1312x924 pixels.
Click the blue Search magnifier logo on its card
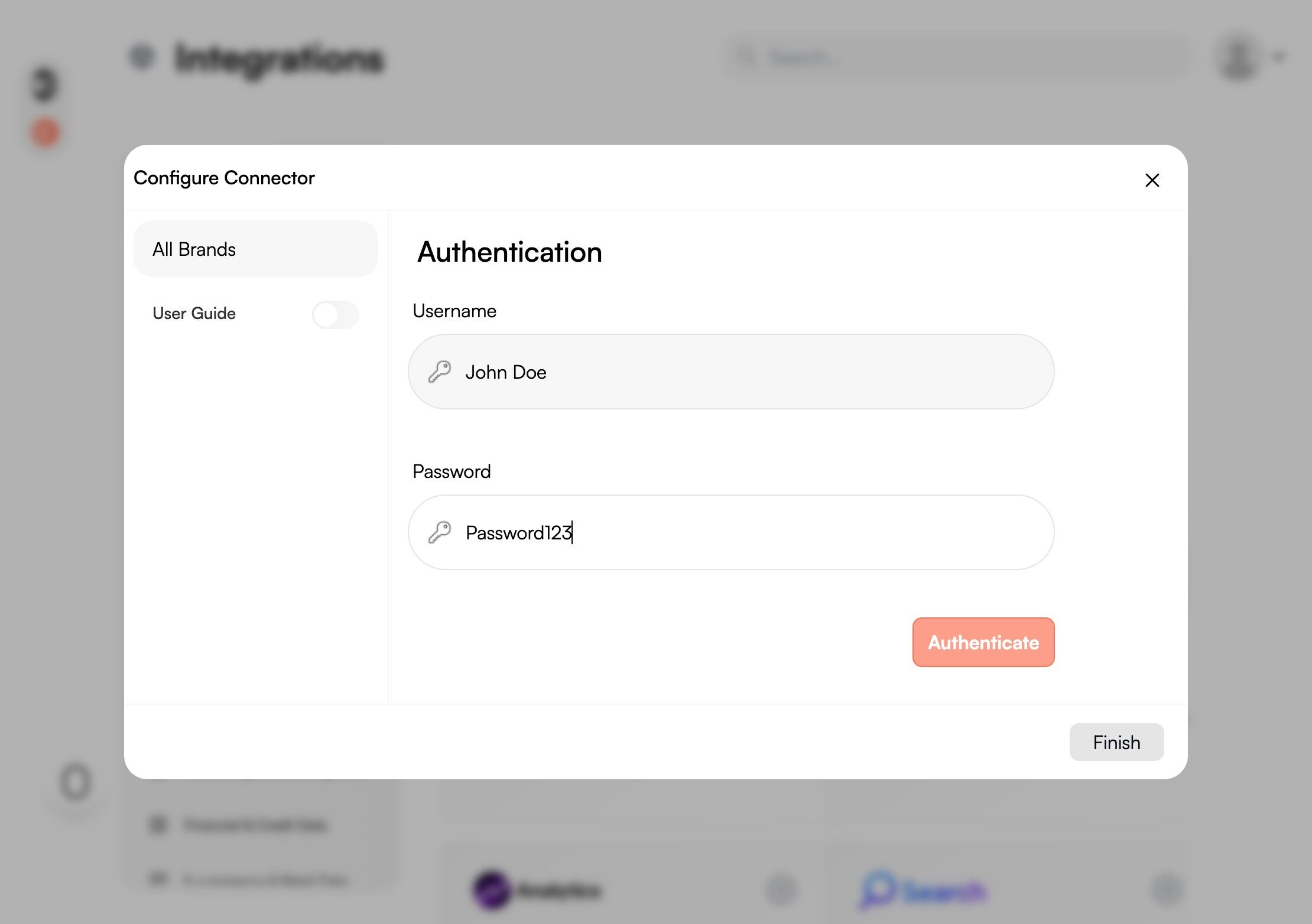click(878, 889)
